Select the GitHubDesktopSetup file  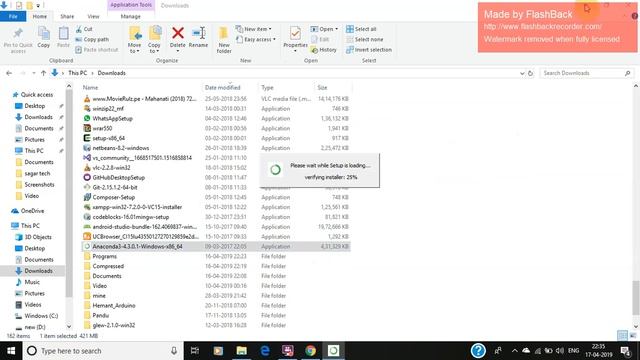[118, 178]
